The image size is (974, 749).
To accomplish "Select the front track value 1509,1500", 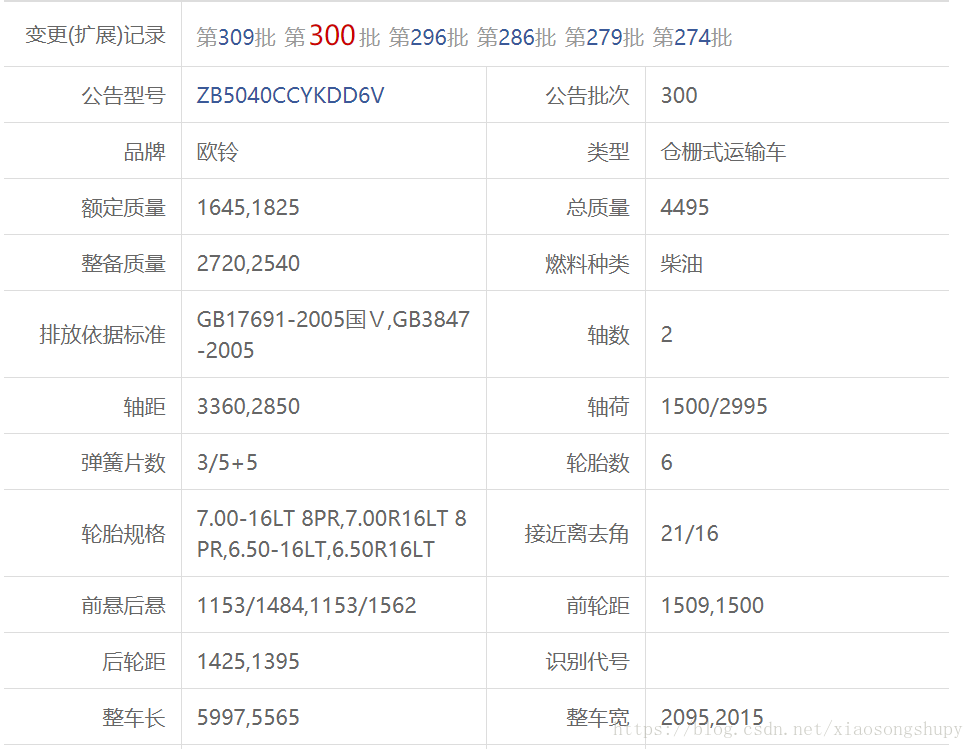I will tap(712, 606).
